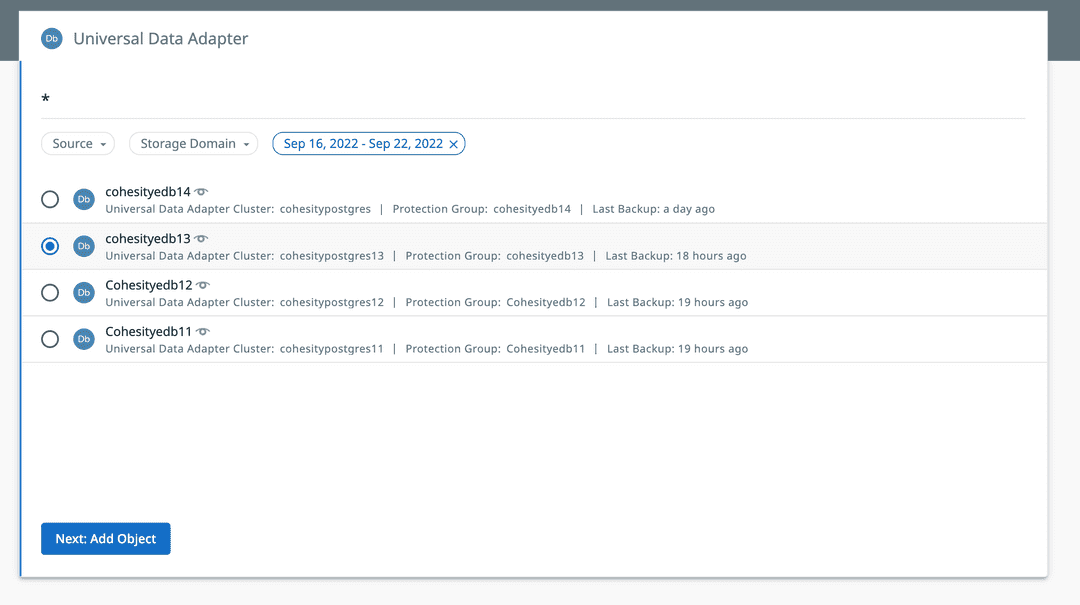Open the Sep 16 - Sep 22 date range filter
Screen dimensions: 1080x605
click(x=362, y=144)
